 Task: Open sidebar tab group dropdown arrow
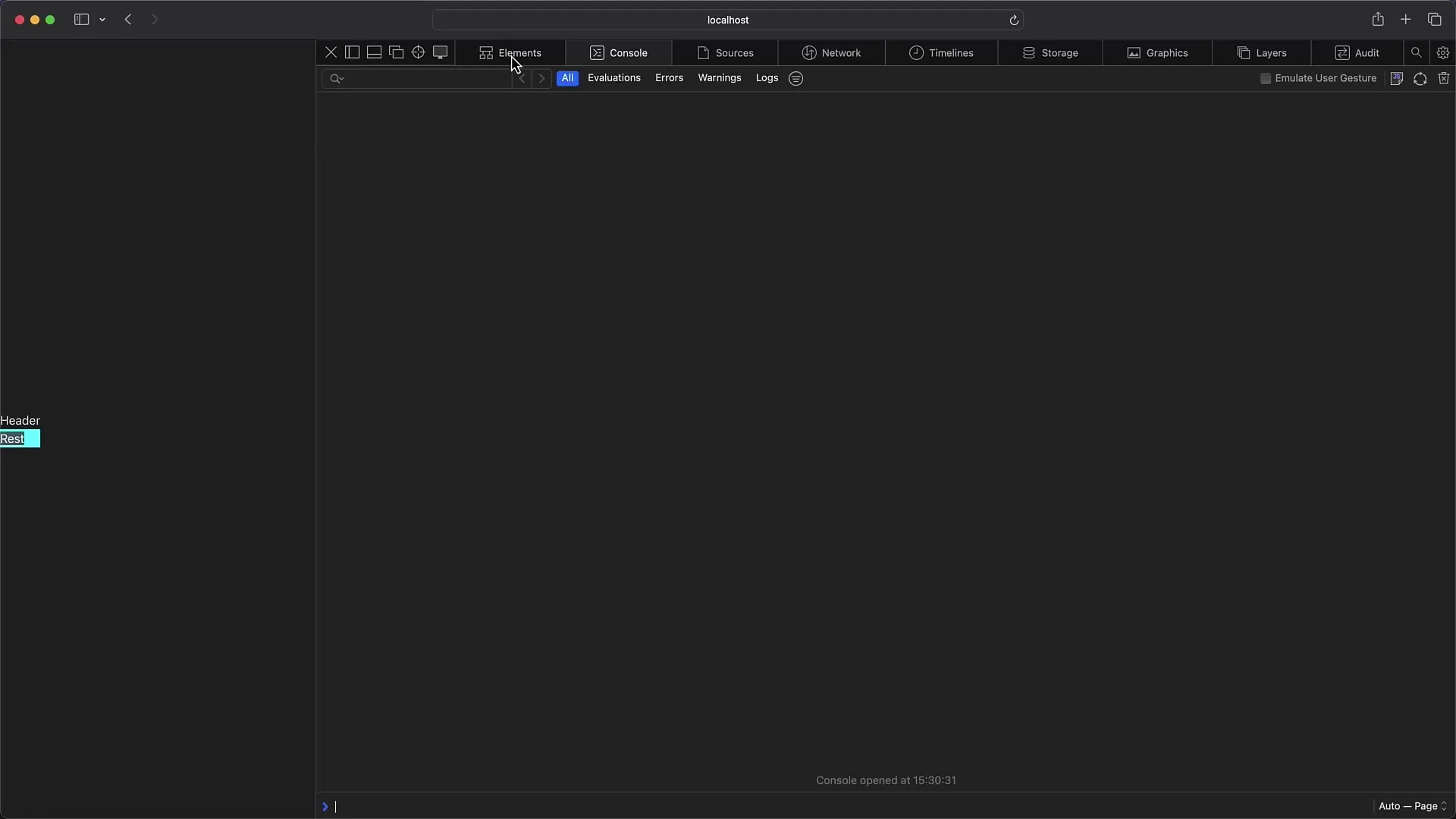102,20
